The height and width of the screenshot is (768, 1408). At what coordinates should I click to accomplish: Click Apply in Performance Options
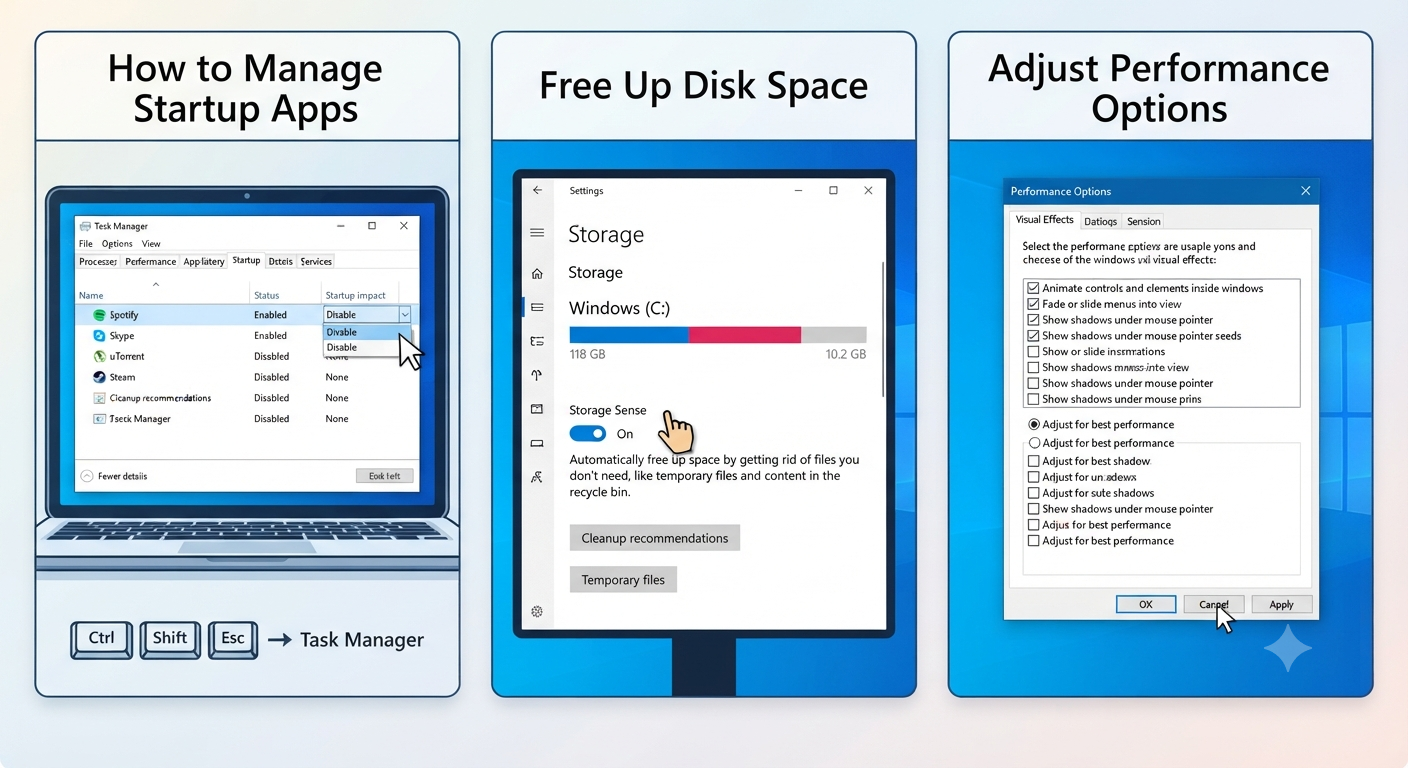pyautogui.click(x=1281, y=604)
